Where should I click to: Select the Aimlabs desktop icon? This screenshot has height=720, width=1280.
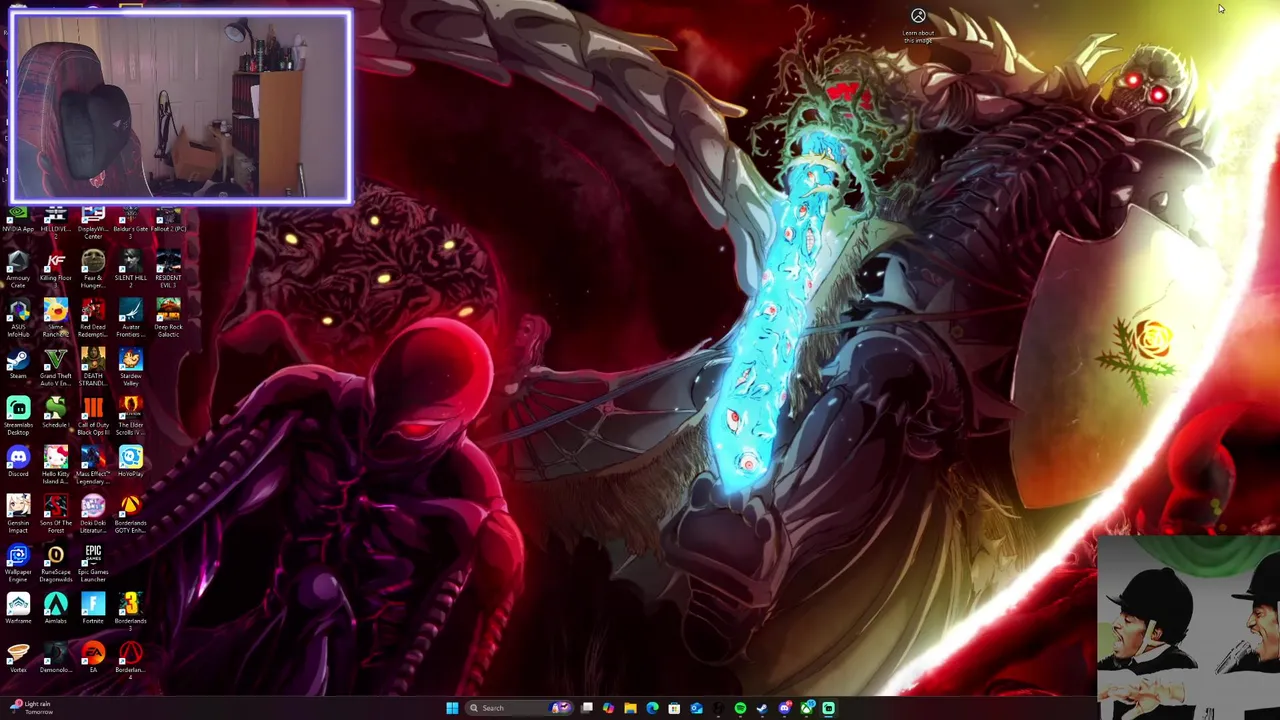click(56, 610)
